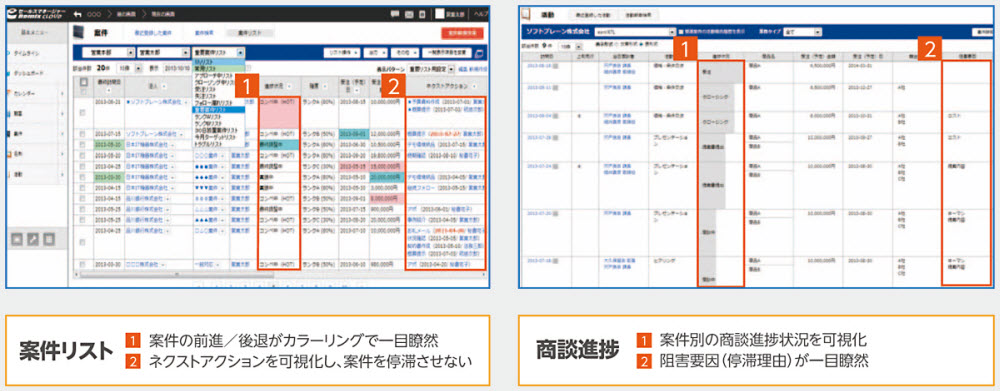Toggle the select-all checkbox in table header
Screen dimensions: 1000x391
click(83, 82)
